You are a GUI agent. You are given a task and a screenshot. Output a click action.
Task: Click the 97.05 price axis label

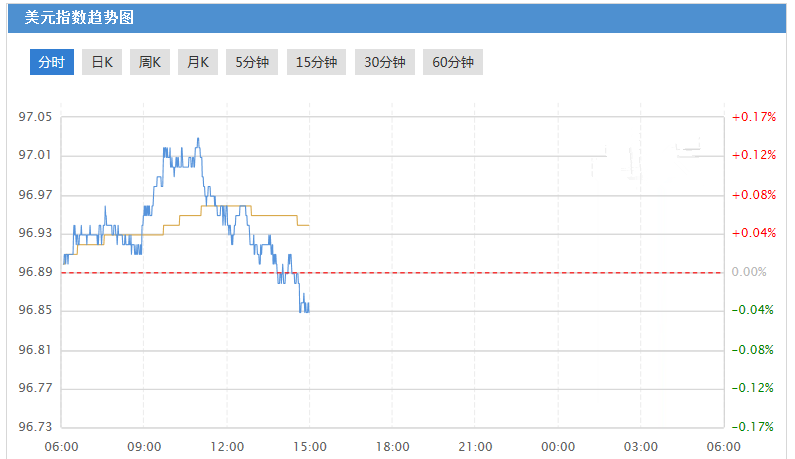pyautogui.click(x=35, y=117)
